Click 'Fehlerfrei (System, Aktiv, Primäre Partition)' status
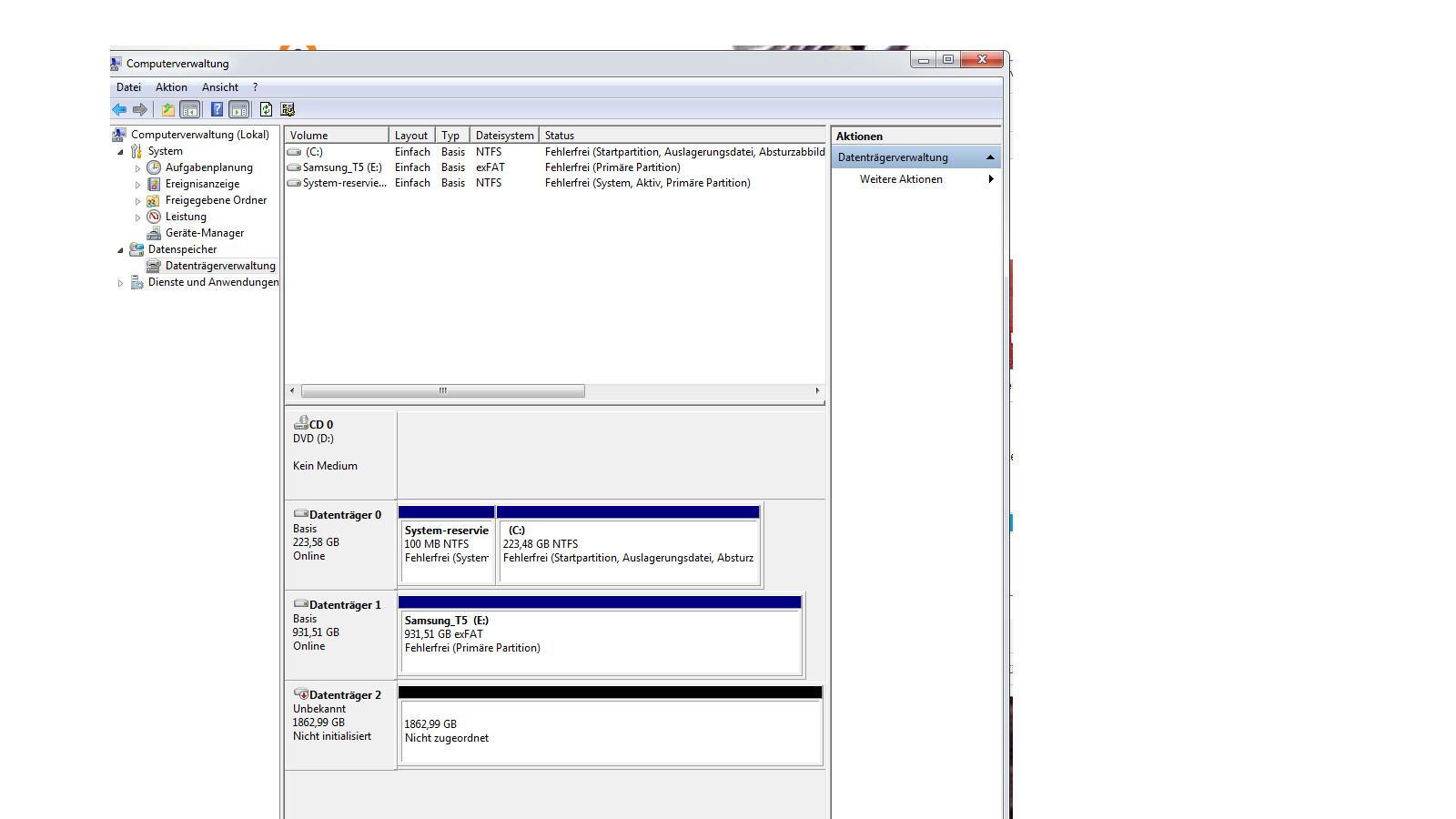 [648, 183]
